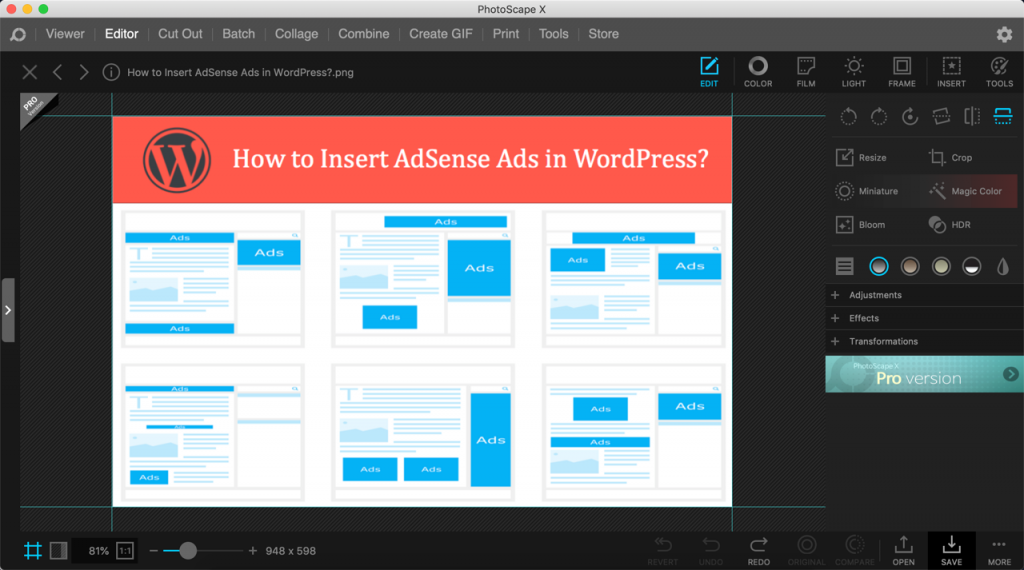Toggle the grid overlay icon
The image size is (1024, 570).
point(33,550)
